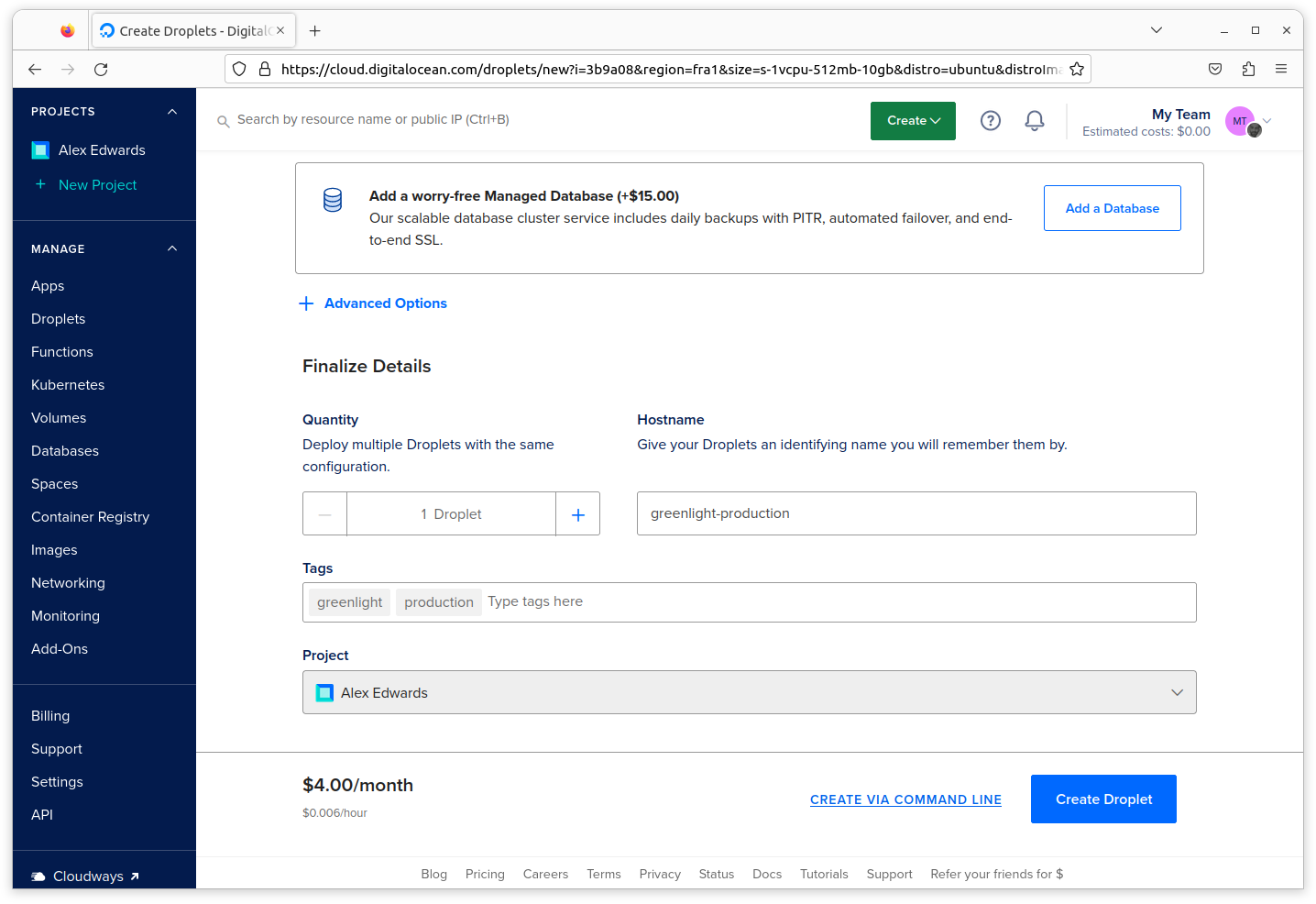Click the search magnifier icon

click(x=223, y=121)
